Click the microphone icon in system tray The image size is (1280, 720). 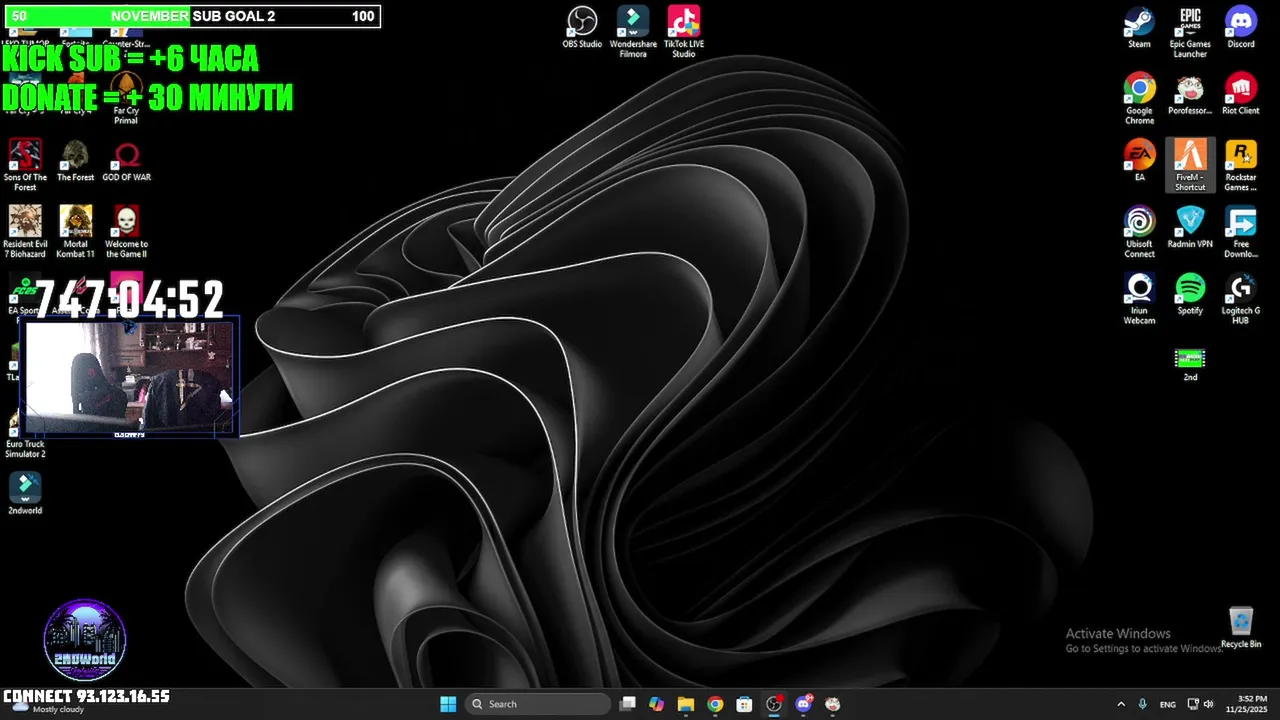pyautogui.click(x=1142, y=704)
